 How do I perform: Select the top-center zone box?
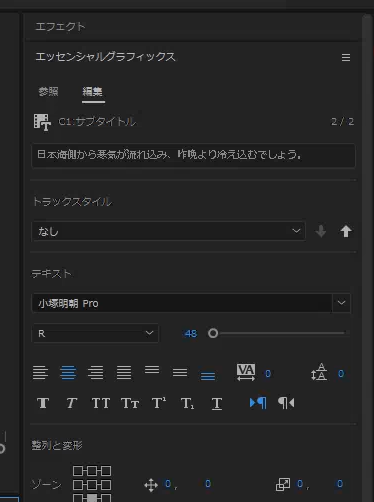pos(92,471)
